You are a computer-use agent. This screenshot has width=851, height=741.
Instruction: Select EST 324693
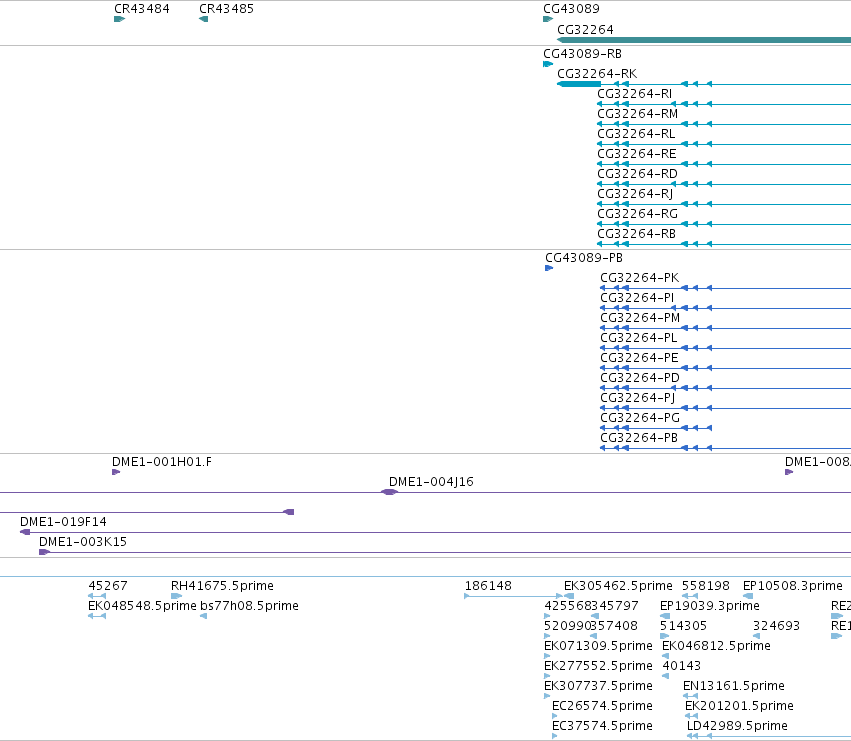(776, 626)
